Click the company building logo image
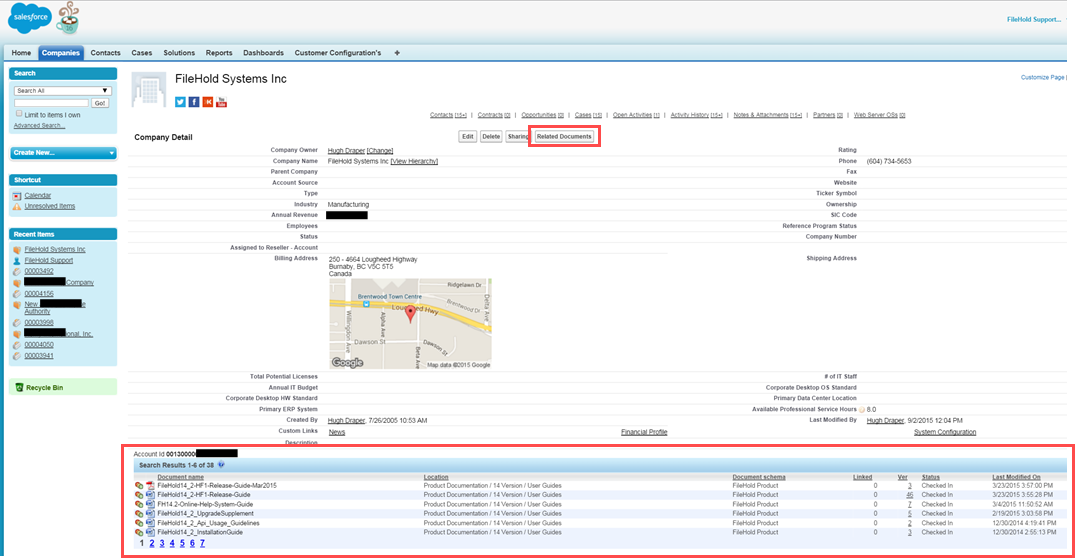The image size is (1075, 558). [x=149, y=90]
